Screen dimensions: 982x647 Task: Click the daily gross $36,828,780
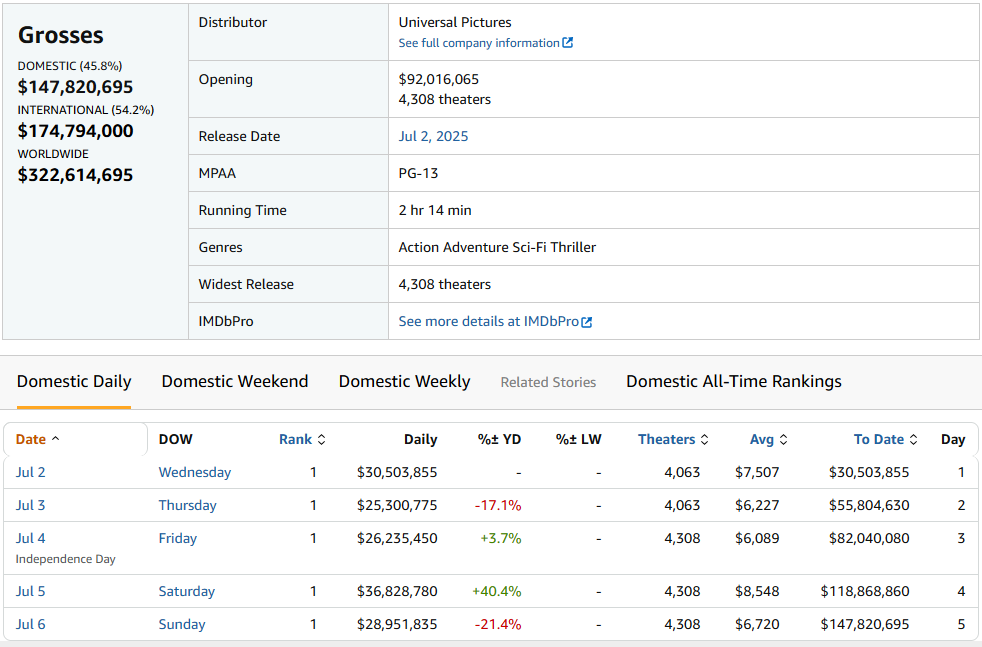coord(397,591)
